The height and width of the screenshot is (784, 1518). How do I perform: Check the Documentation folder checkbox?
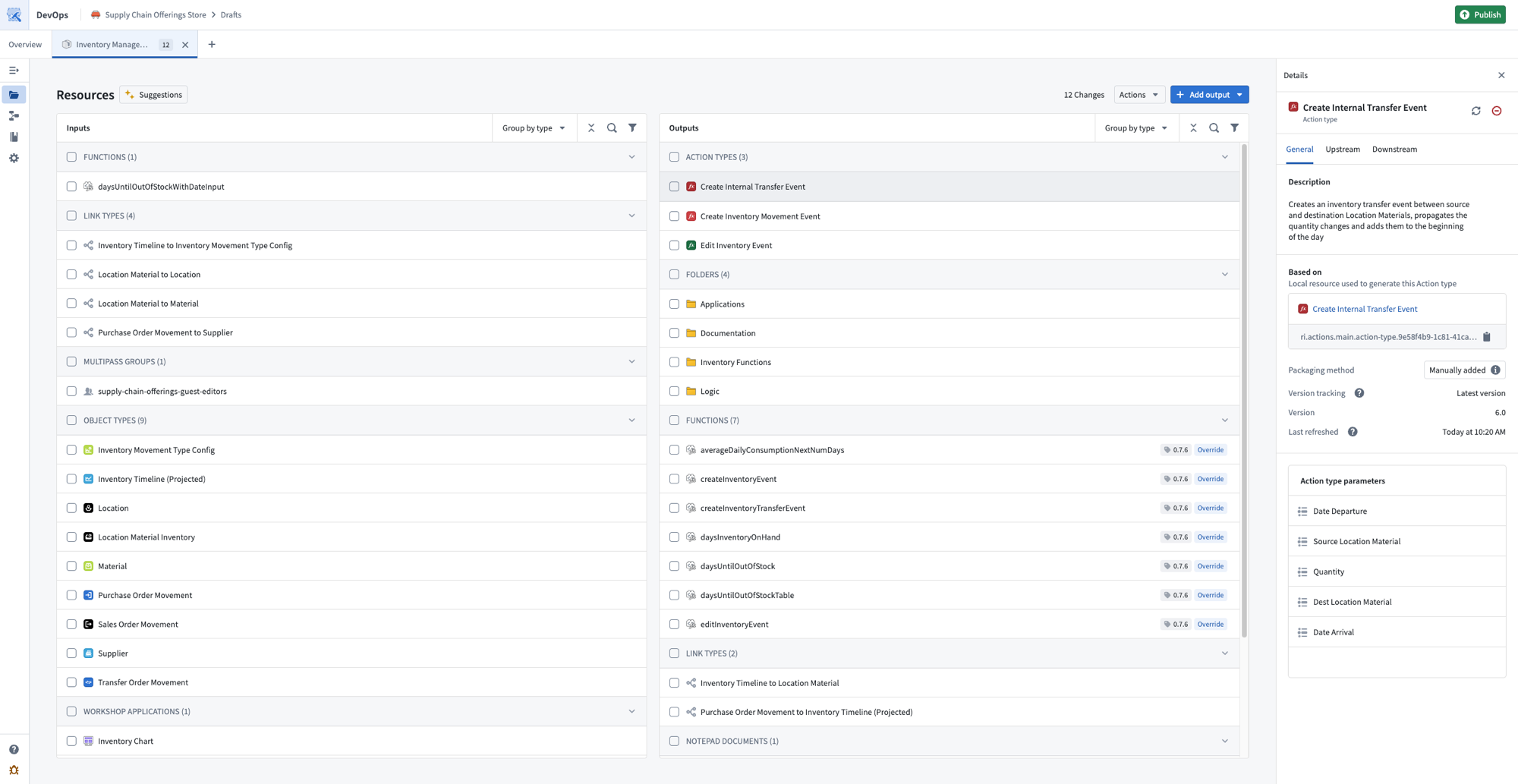(x=674, y=333)
